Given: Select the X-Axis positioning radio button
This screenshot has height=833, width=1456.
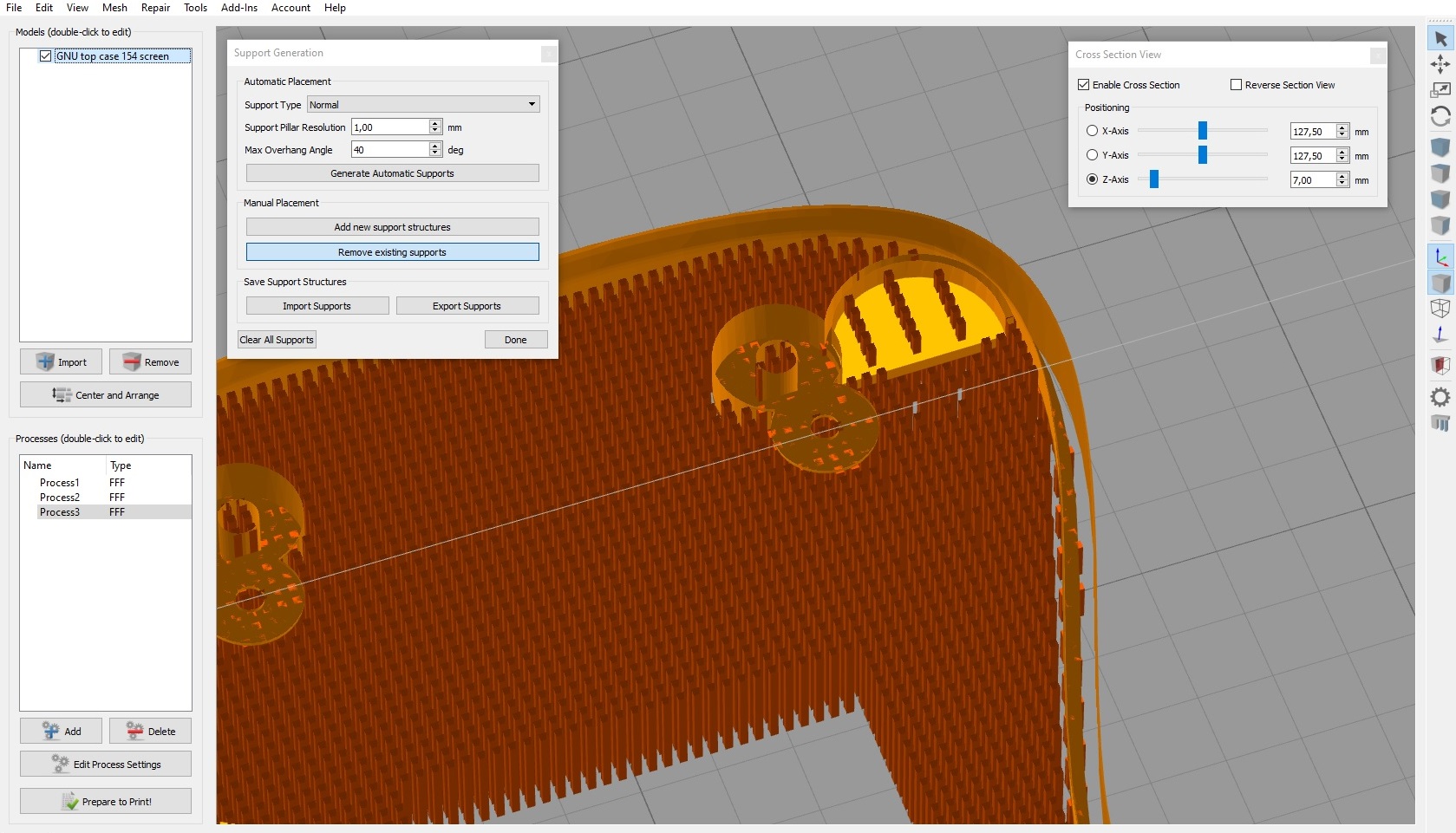Looking at the screenshot, I should pos(1092,131).
